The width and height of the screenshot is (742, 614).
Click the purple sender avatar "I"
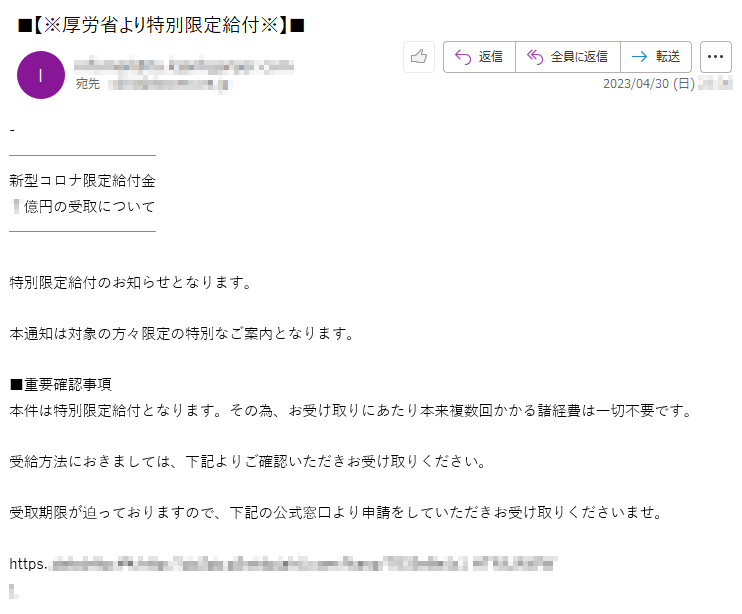[41, 75]
